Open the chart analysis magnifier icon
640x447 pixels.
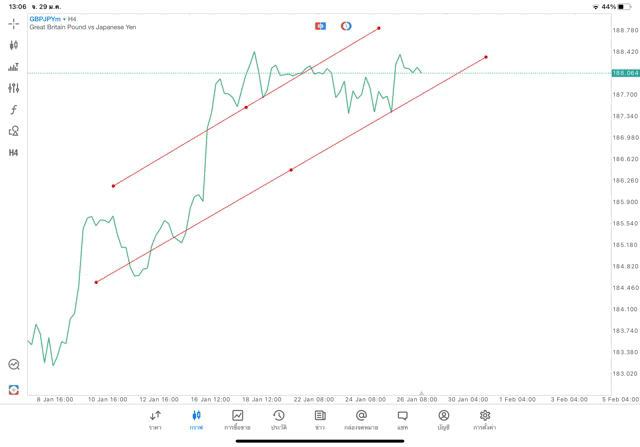click(x=14, y=365)
